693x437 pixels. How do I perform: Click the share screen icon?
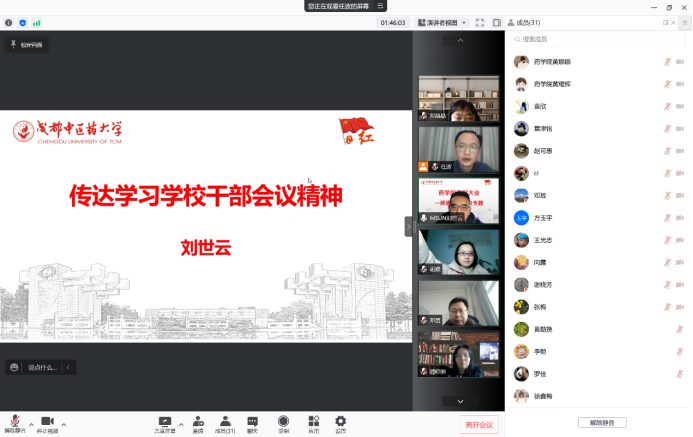[x=165, y=424]
